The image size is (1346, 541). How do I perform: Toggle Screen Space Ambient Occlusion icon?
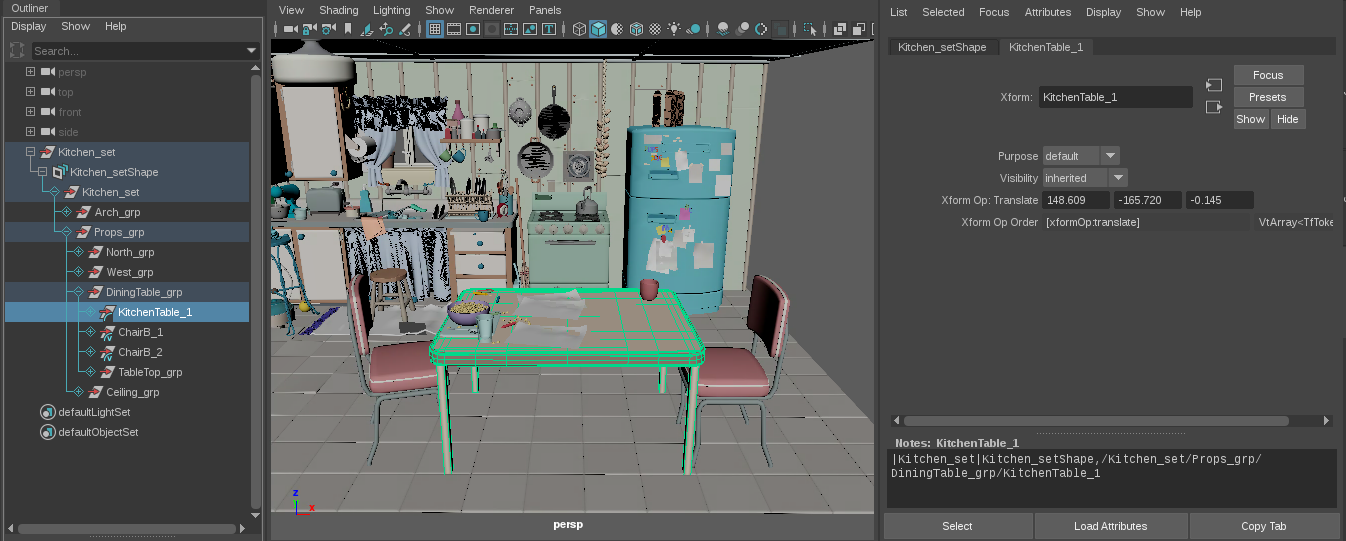(x=723, y=29)
